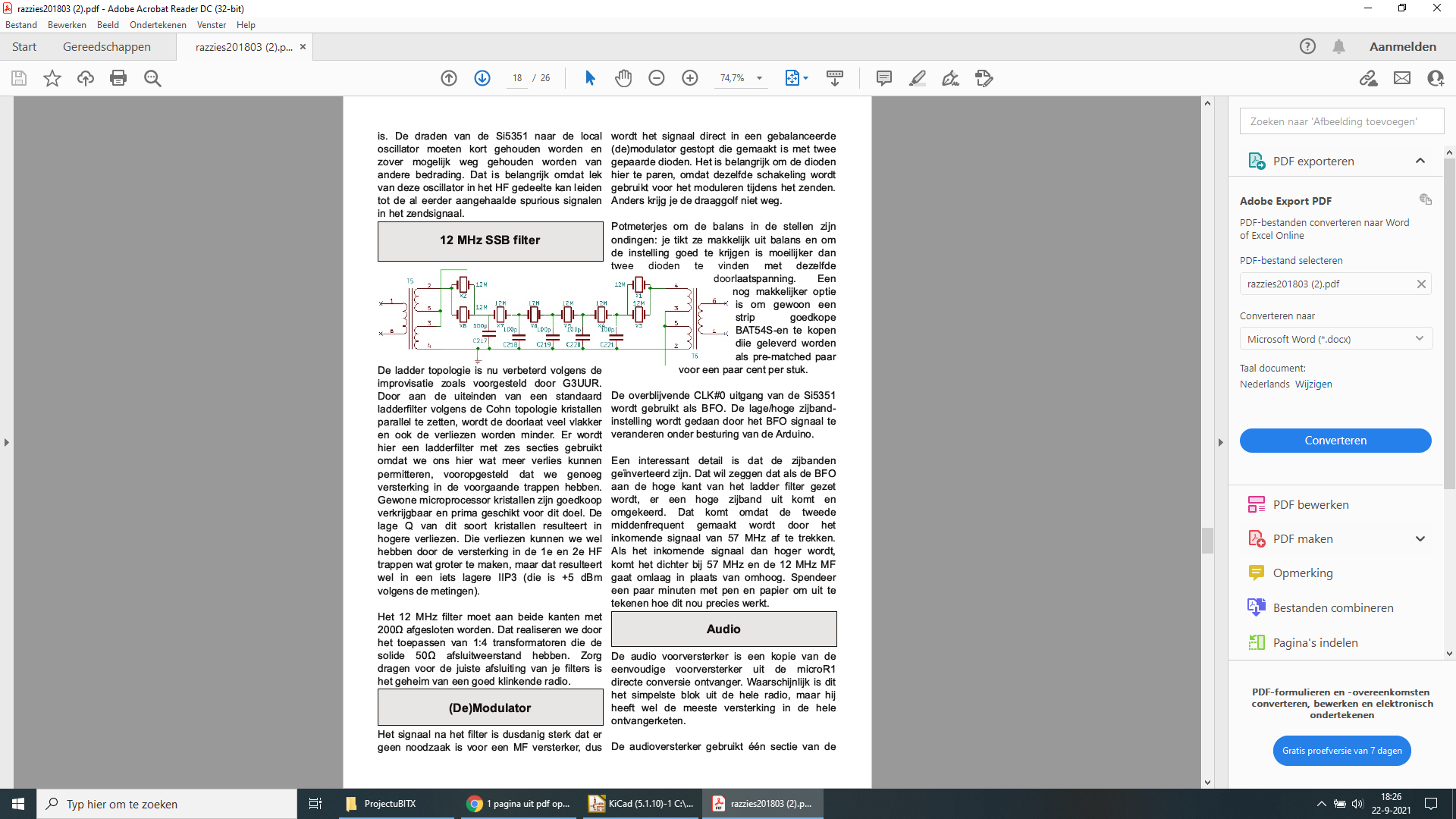1456x819 pixels.
Task: Click the document vertical scrollbar thumb
Action: click(x=1207, y=541)
